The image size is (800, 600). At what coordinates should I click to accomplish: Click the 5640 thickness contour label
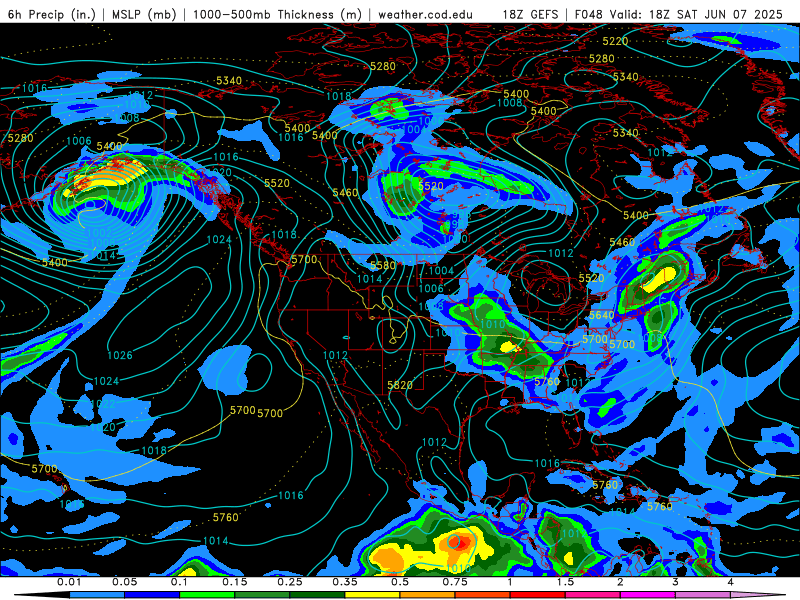coord(602,315)
